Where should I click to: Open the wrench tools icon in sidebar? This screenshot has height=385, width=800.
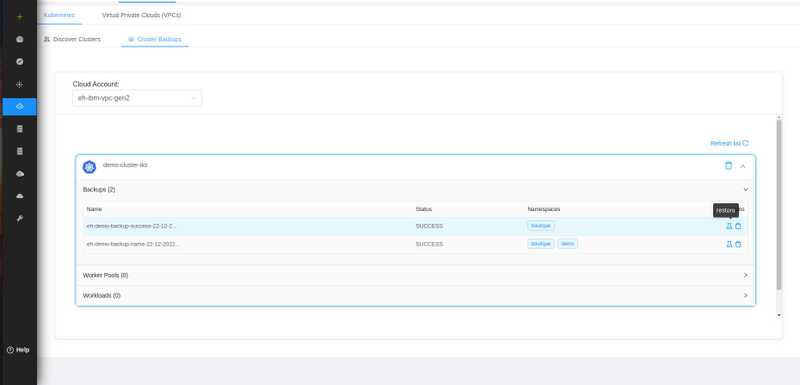point(20,219)
